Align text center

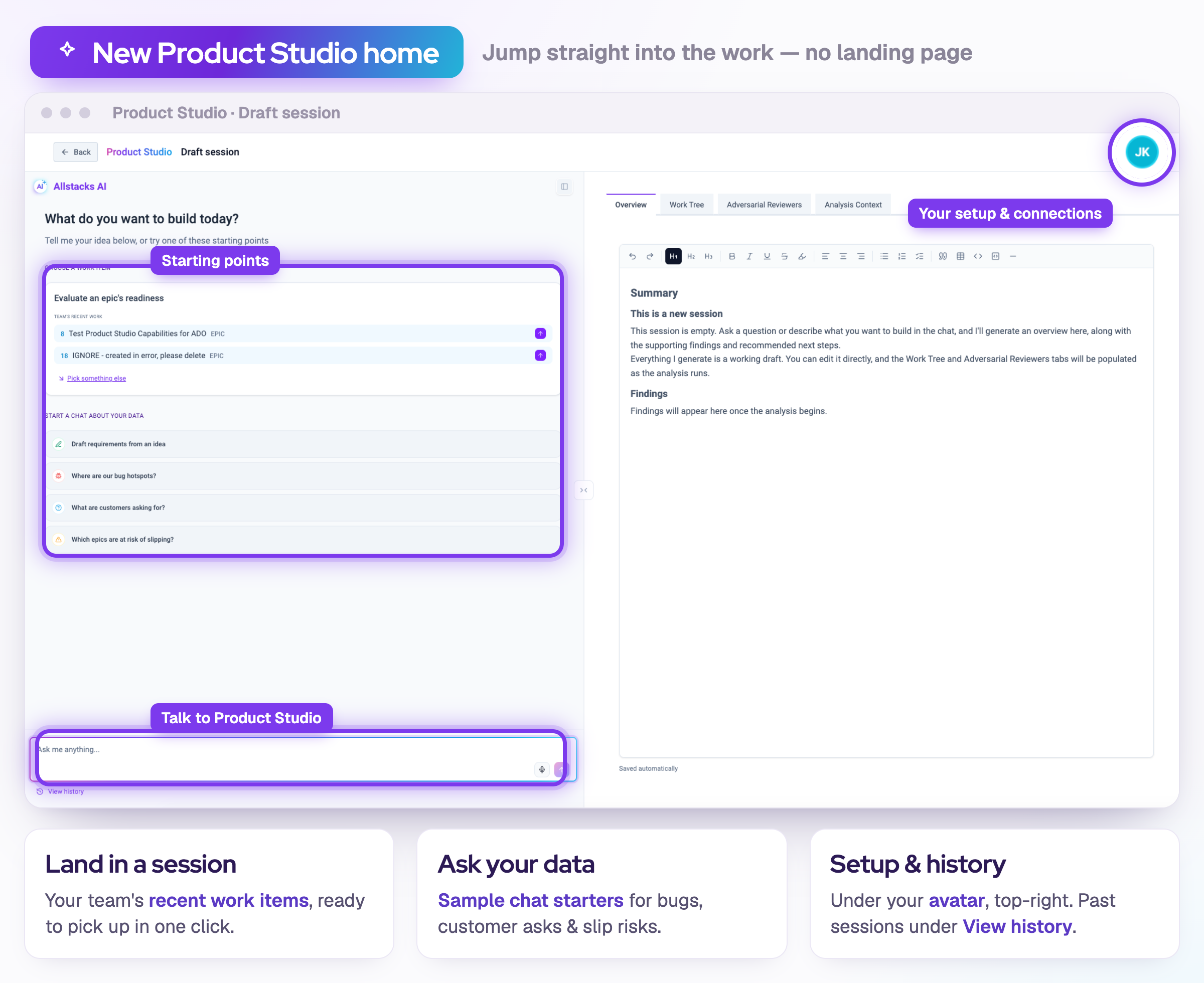pos(843,256)
